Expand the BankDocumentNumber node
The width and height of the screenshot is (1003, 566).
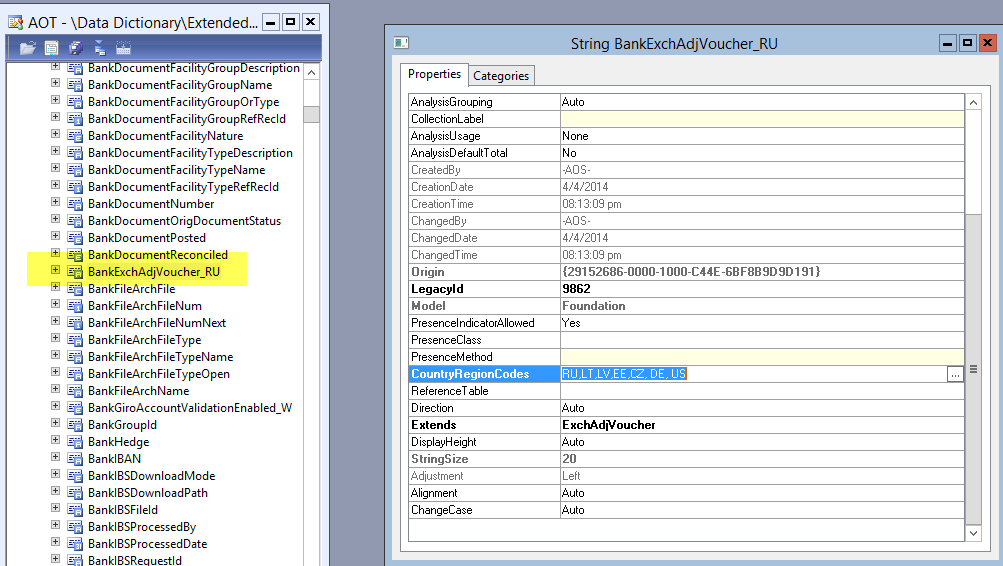click(x=56, y=203)
